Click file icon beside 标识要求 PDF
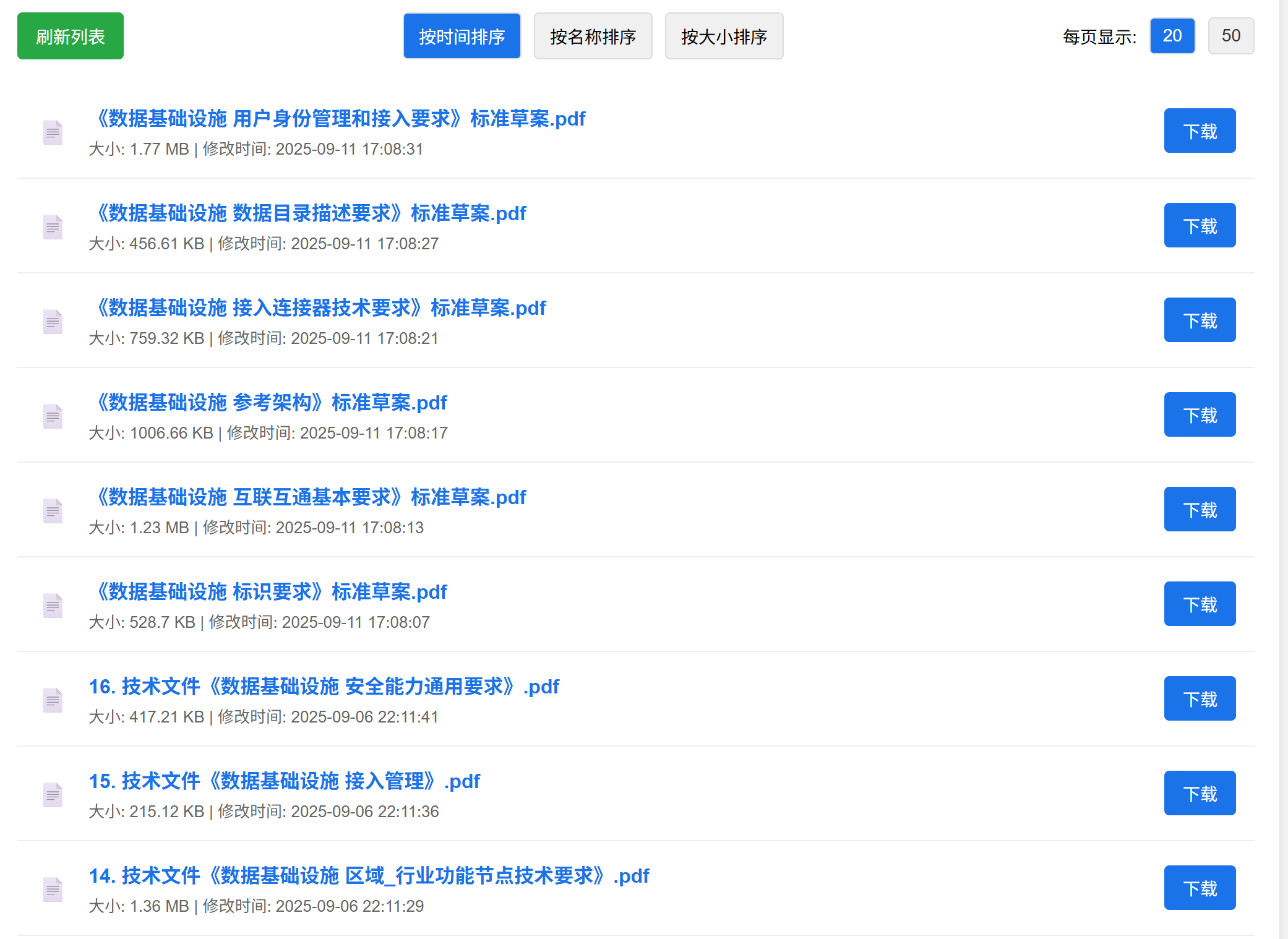Screen dimensions: 1288x939 pyautogui.click(x=53, y=606)
